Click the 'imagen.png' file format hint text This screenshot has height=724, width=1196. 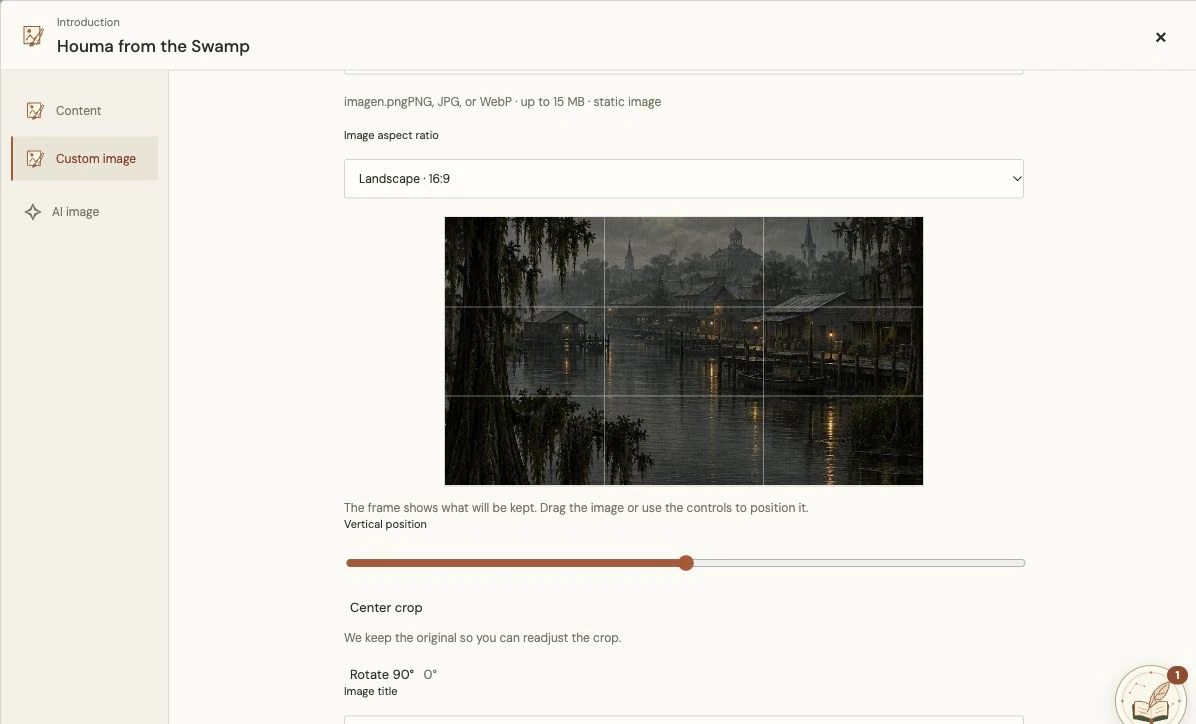(502, 101)
